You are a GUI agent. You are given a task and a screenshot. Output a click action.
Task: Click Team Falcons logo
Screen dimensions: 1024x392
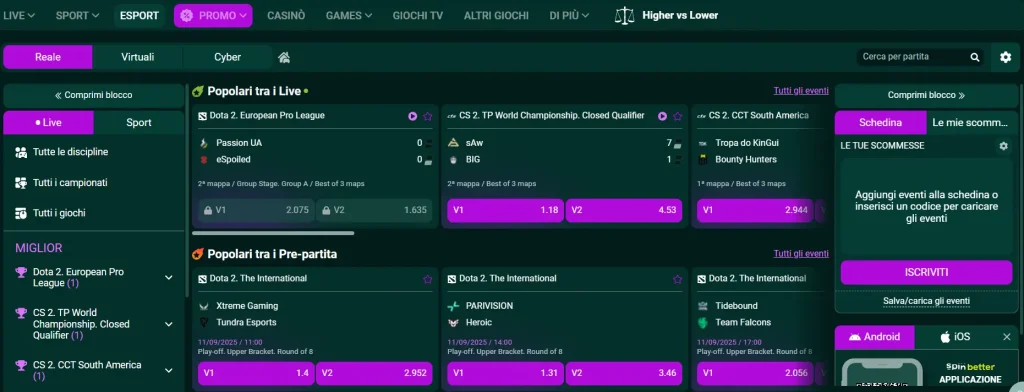[x=703, y=322]
